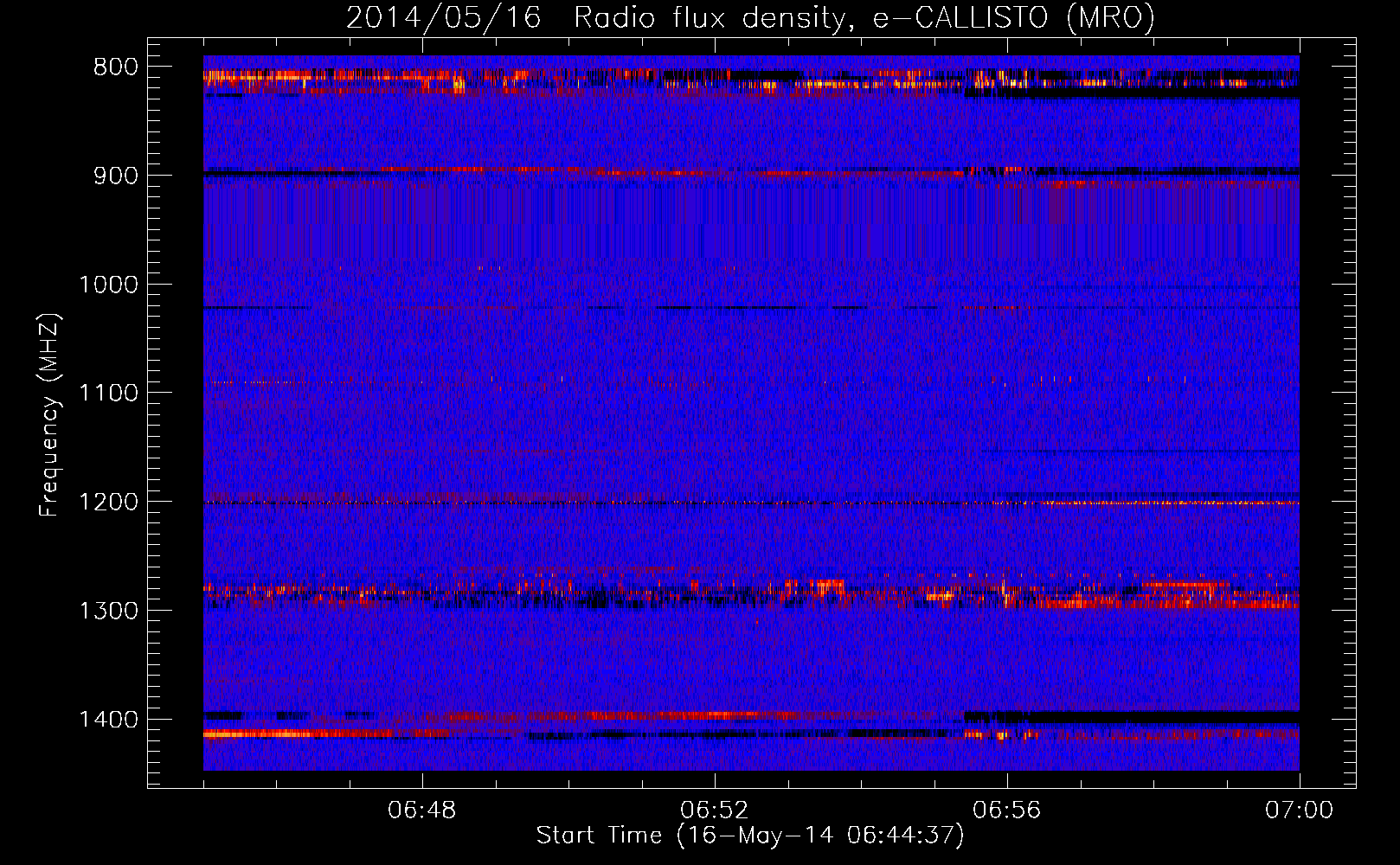Click the 'Start Time (16-May-14 06:44:37)' label
1400x865 pixels.
point(750,836)
